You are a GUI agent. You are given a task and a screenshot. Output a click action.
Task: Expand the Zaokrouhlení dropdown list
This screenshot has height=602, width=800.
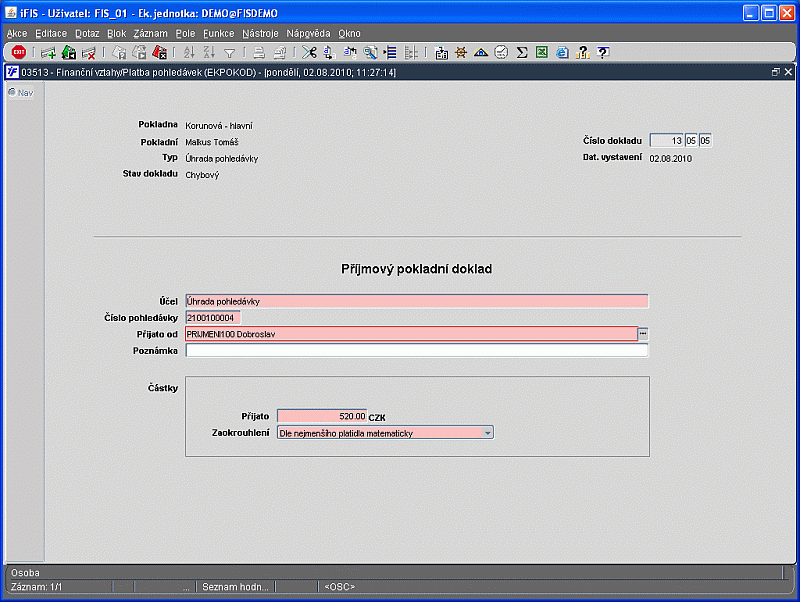tap(488, 433)
